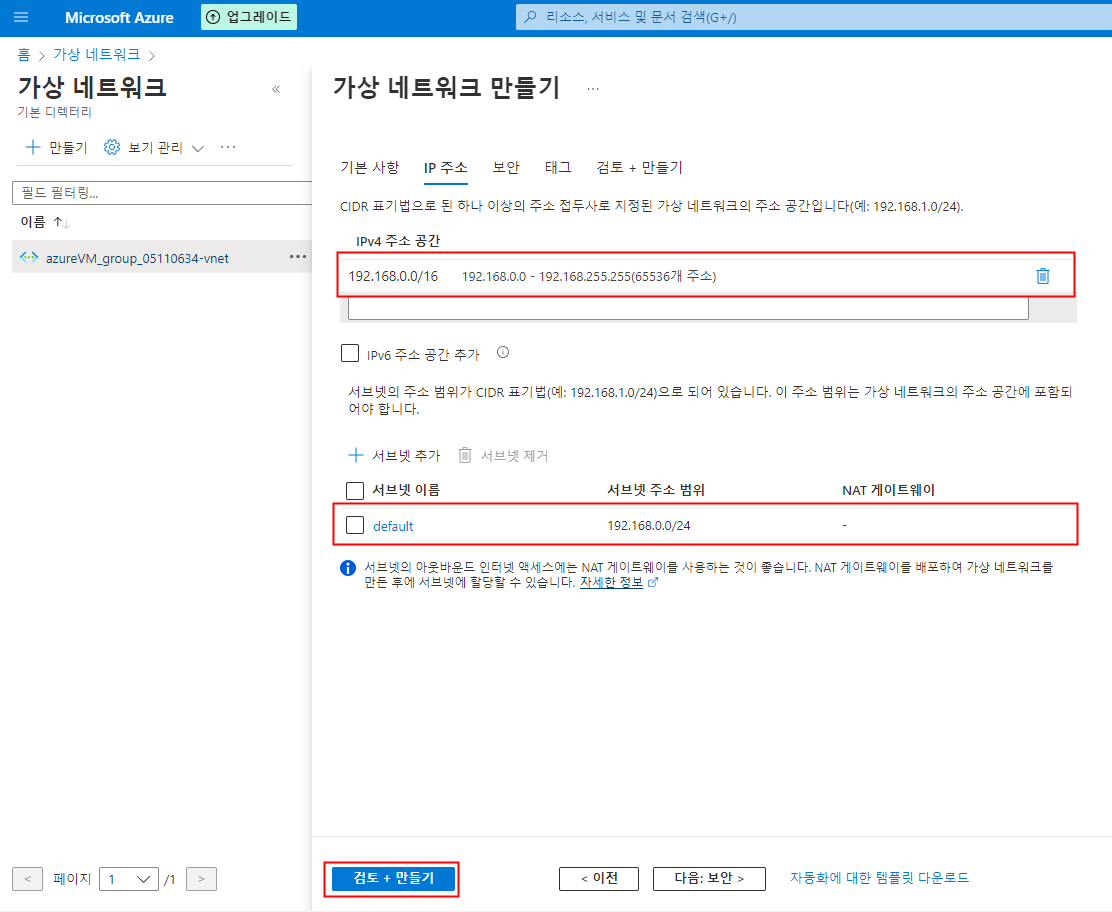Click the < 이전 button
Image resolution: width=1112 pixels, height=912 pixels.
pos(599,878)
